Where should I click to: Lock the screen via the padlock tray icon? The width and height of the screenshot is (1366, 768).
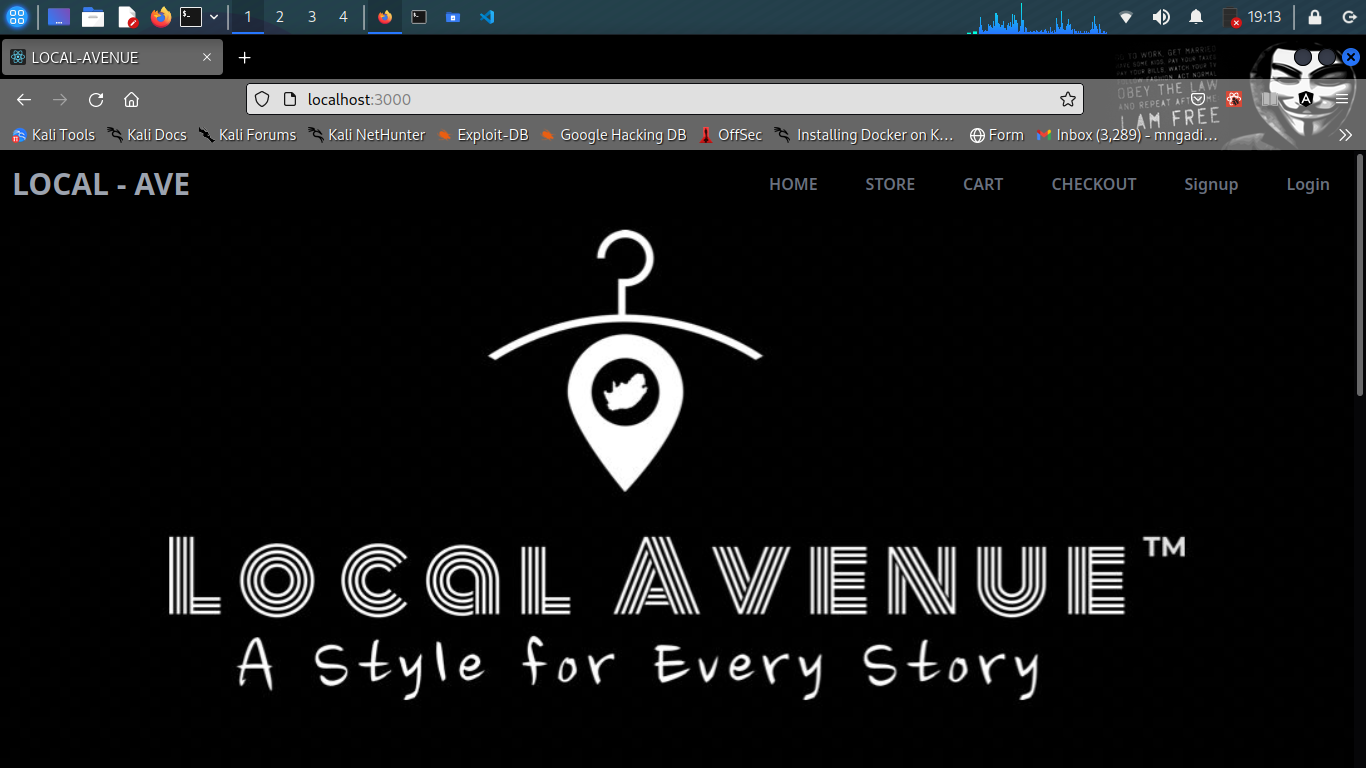point(1314,16)
